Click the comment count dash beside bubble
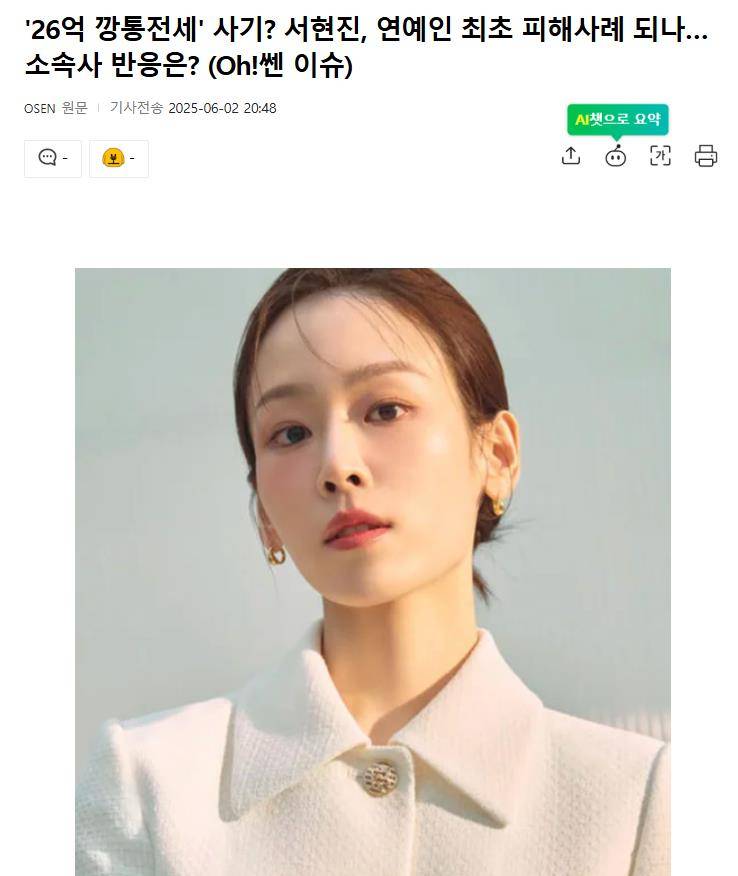This screenshot has width=738, height=876. 65,159
